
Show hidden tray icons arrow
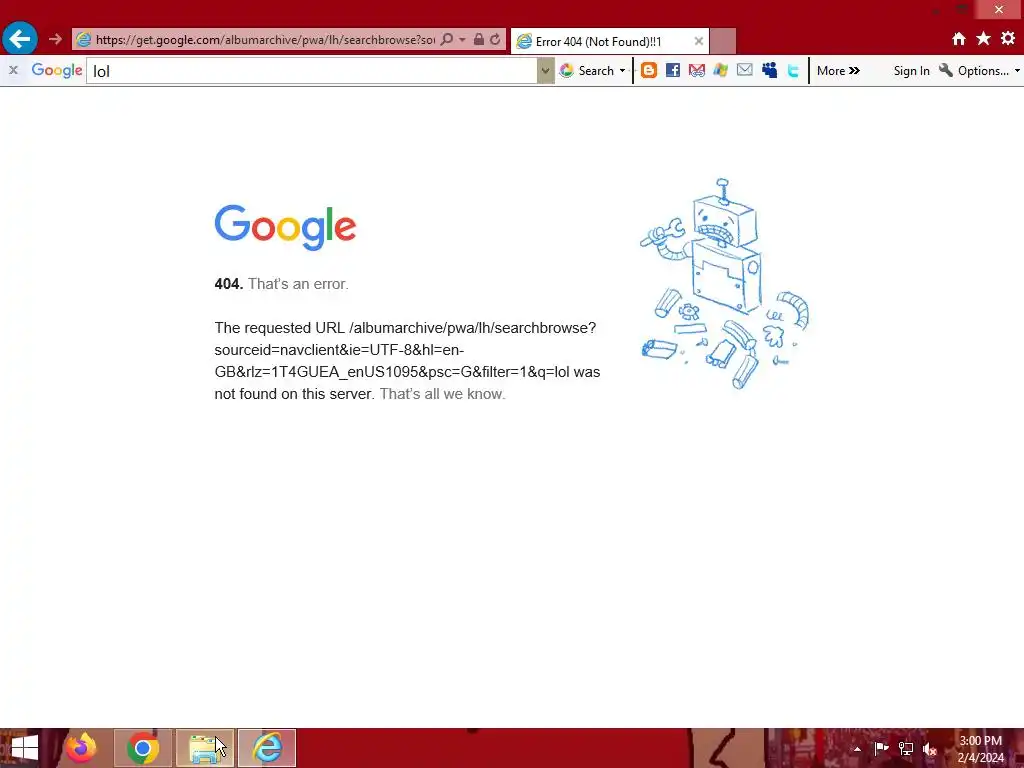click(x=857, y=748)
